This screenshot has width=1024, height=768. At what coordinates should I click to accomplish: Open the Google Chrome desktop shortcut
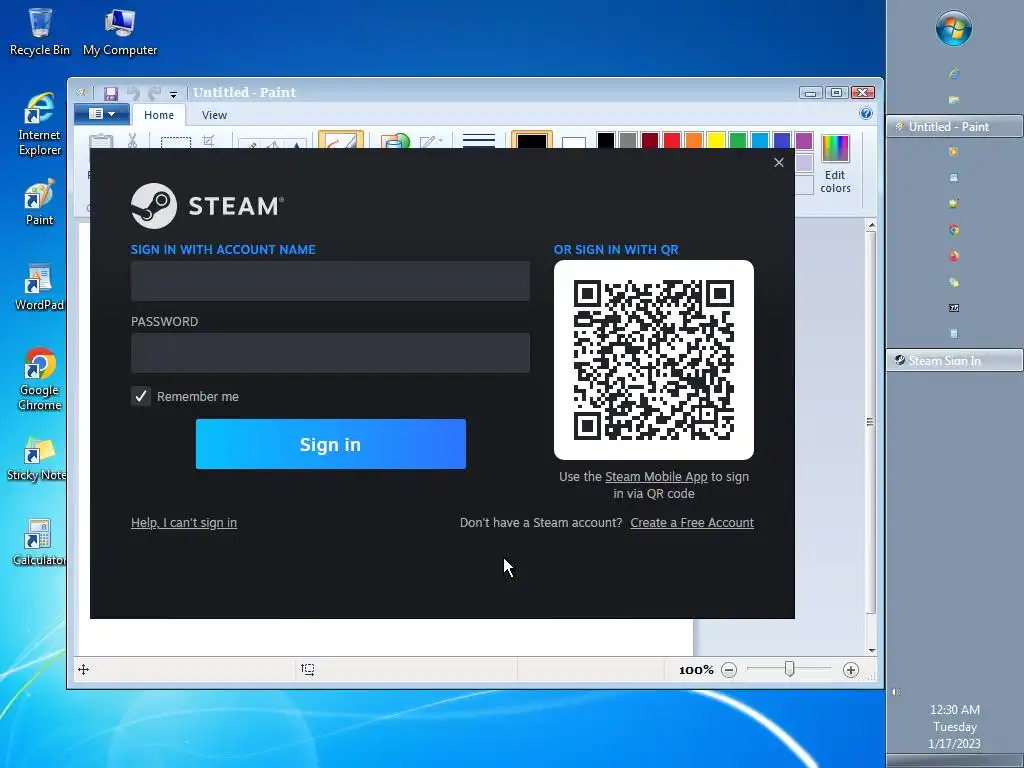[39, 379]
